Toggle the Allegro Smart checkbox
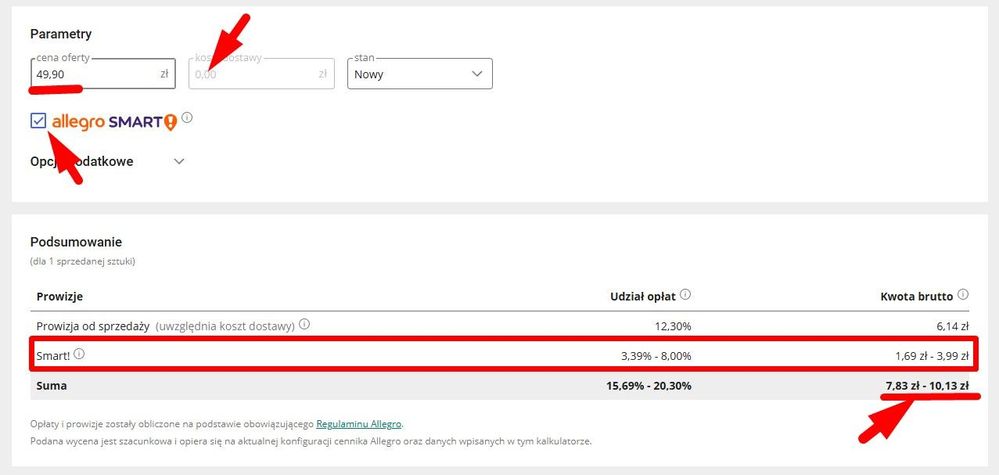999x475 pixels. (x=38, y=120)
